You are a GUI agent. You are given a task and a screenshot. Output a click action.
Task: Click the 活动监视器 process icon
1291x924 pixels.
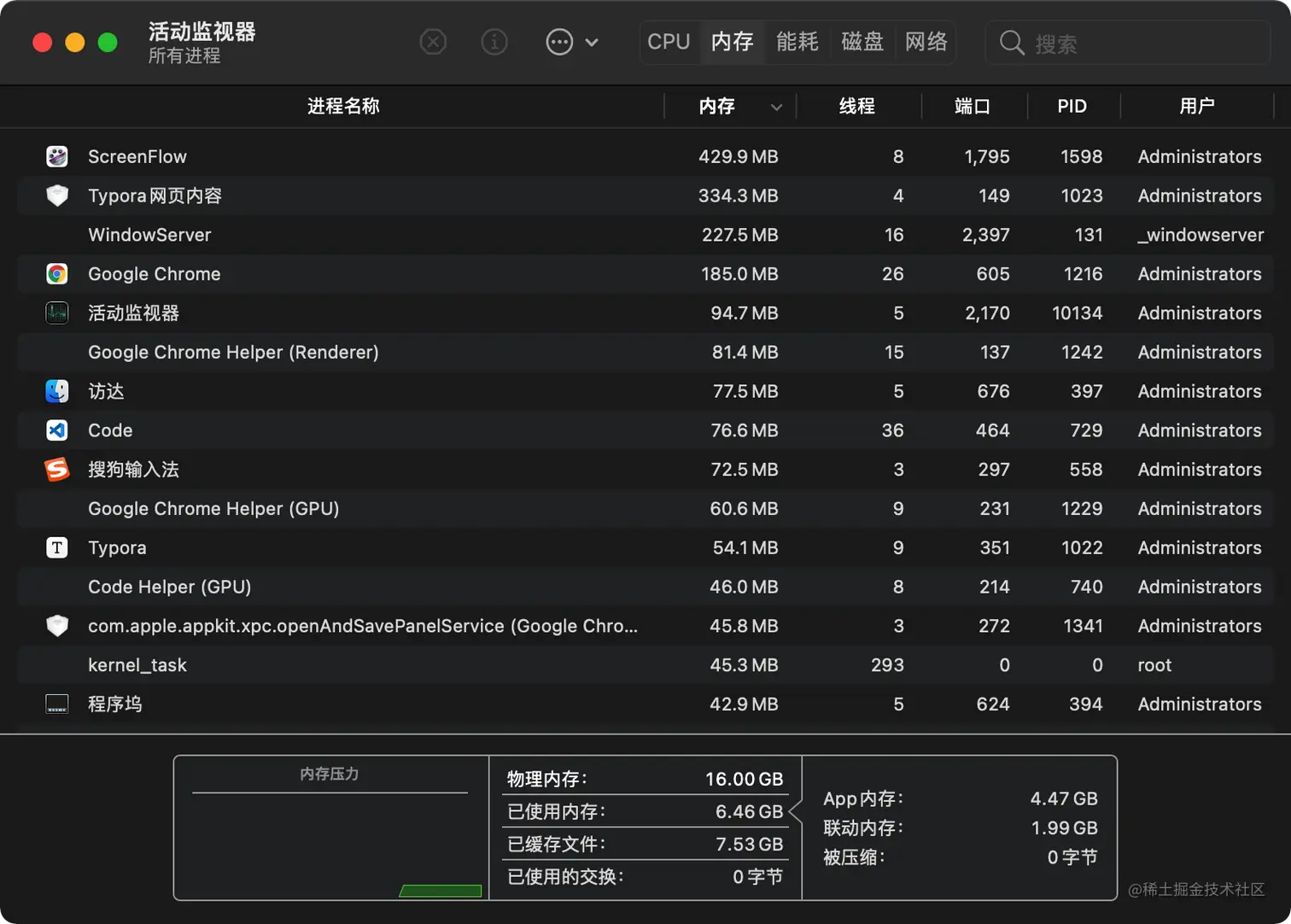tap(57, 313)
